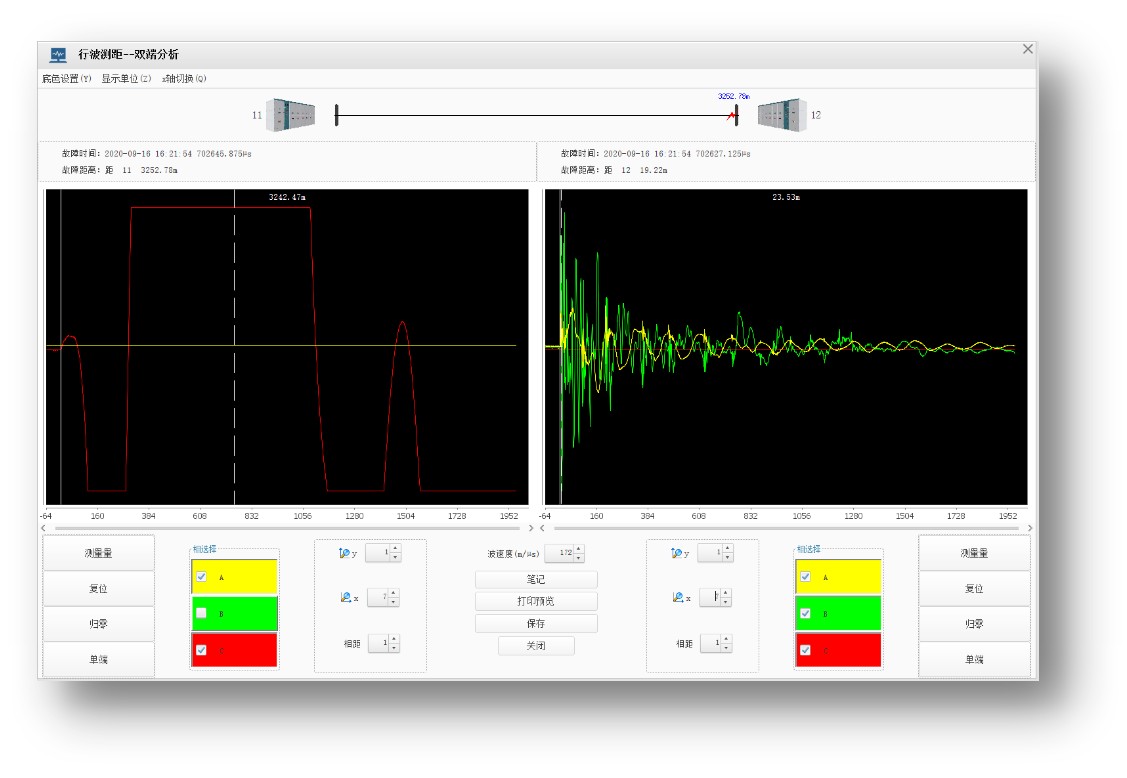Viewport: 1127px width, 778px height.
Task: Increase station 12 x zoom with up arrow
Action: pos(726,593)
